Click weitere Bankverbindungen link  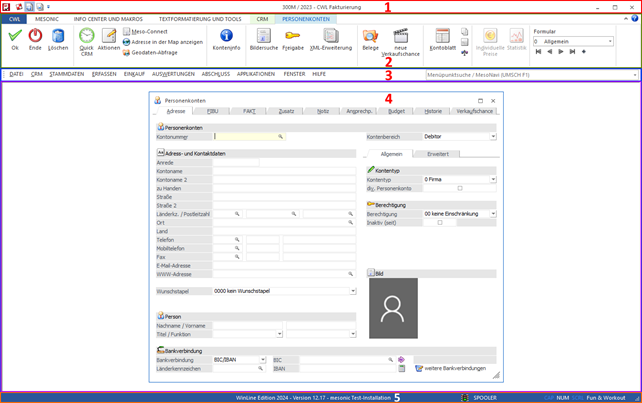453,368
